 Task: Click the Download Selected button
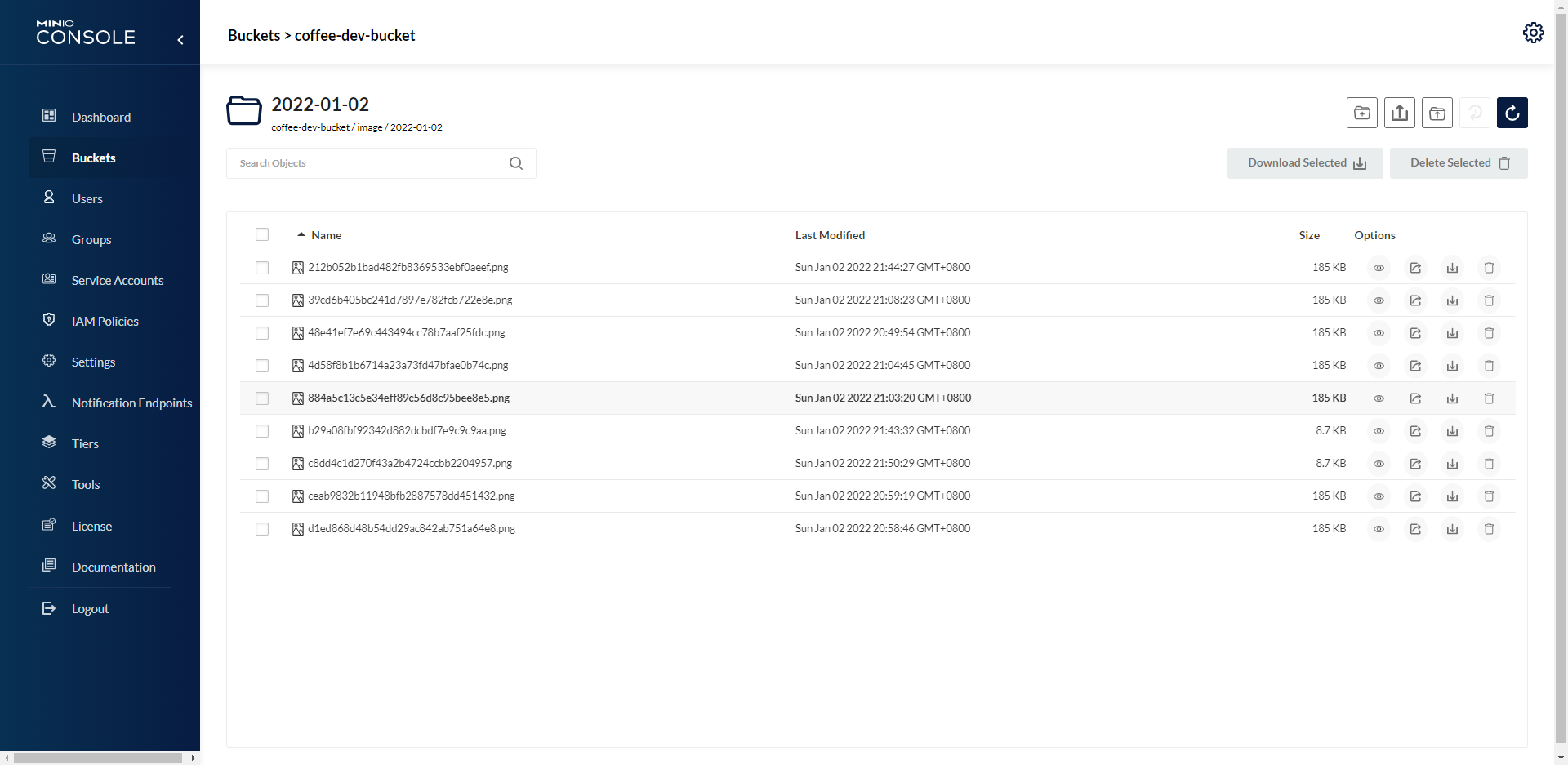click(1304, 163)
